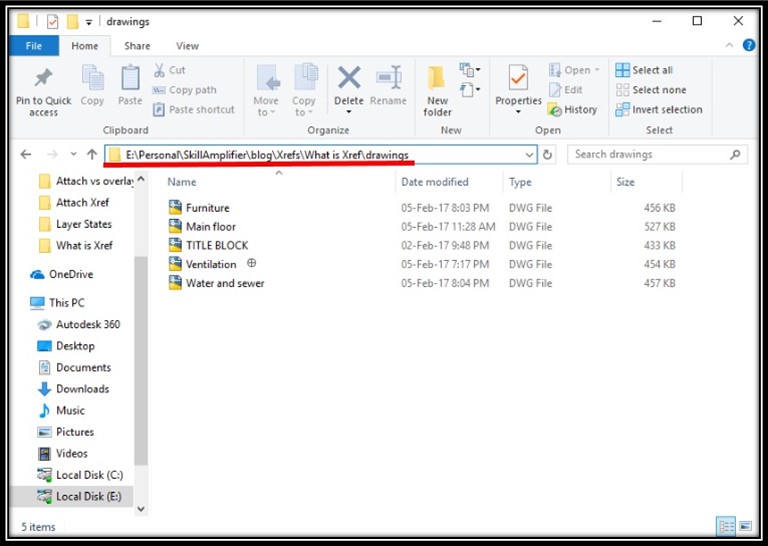768x546 pixels.
Task: Open the address bar history dropdown
Action: 529,155
